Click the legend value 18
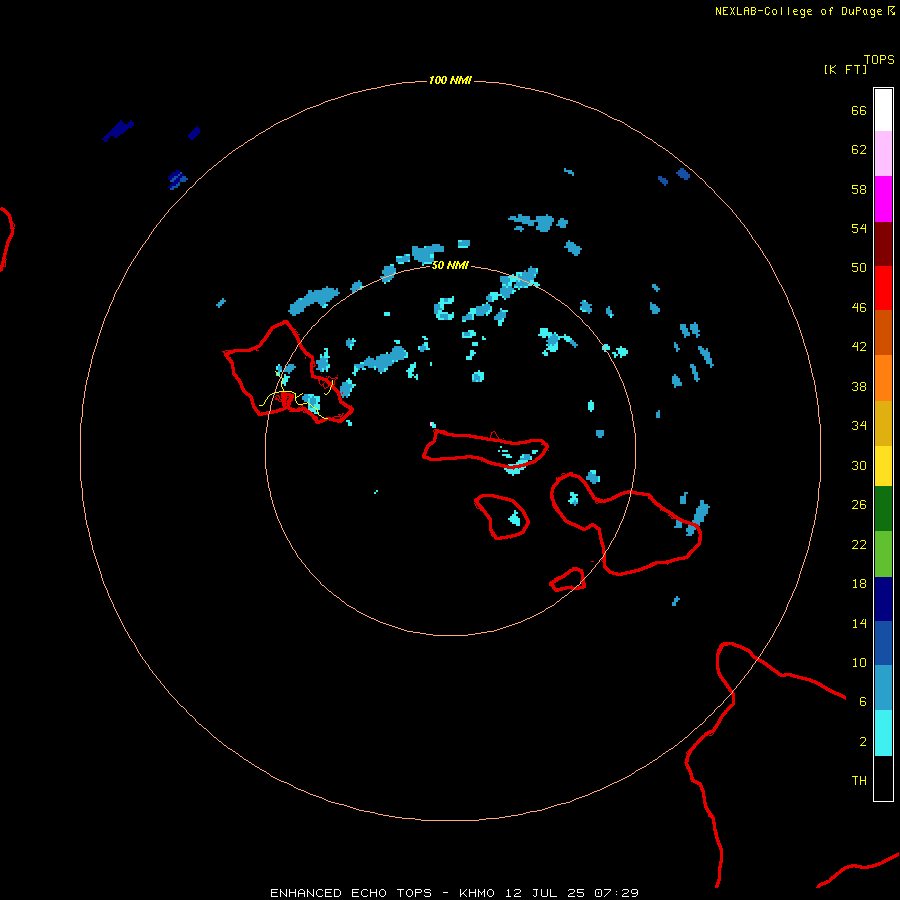 859,584
